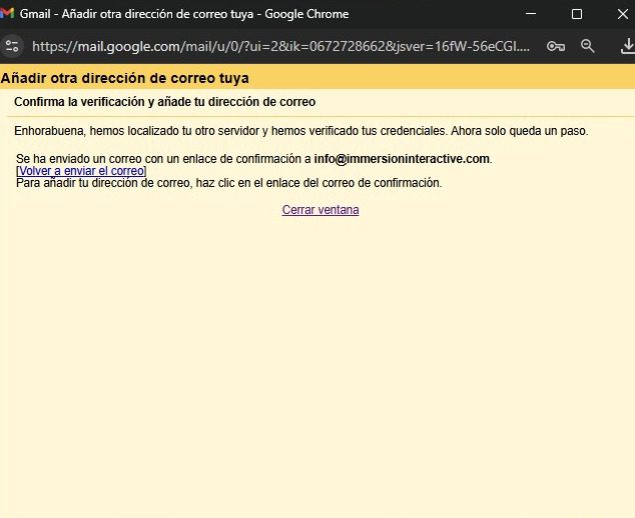Viewport: 635px width, 518px height.
Task: Click the mail.google.com URL address field
Action: coord(280,46)
